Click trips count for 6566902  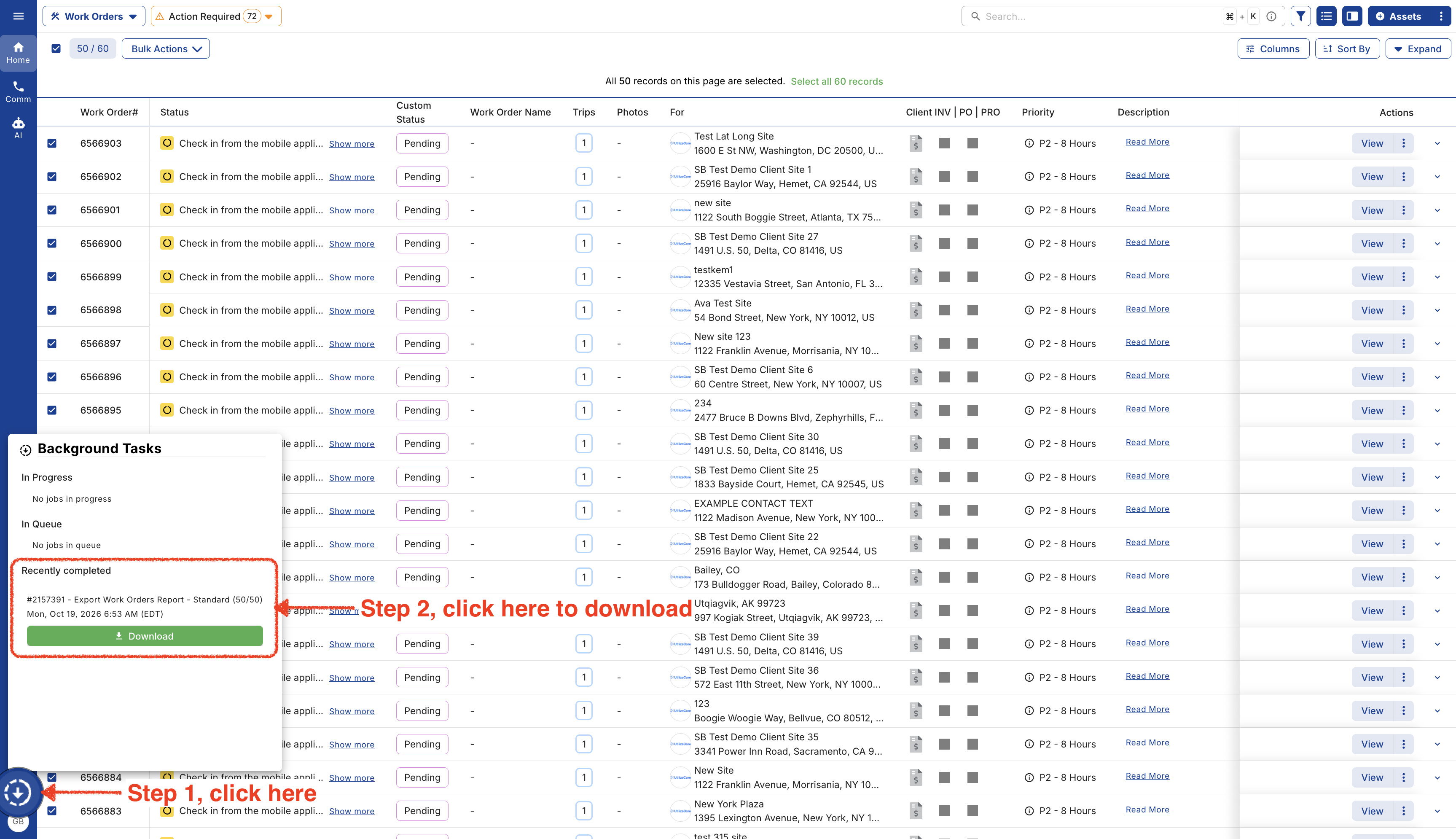point(583,176)
